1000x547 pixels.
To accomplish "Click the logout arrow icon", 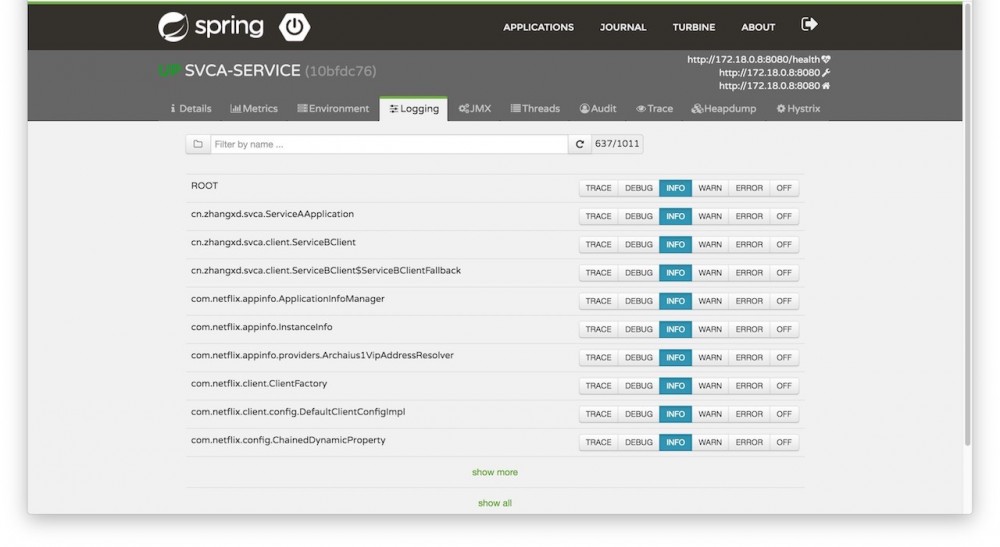I will (809, 24).
